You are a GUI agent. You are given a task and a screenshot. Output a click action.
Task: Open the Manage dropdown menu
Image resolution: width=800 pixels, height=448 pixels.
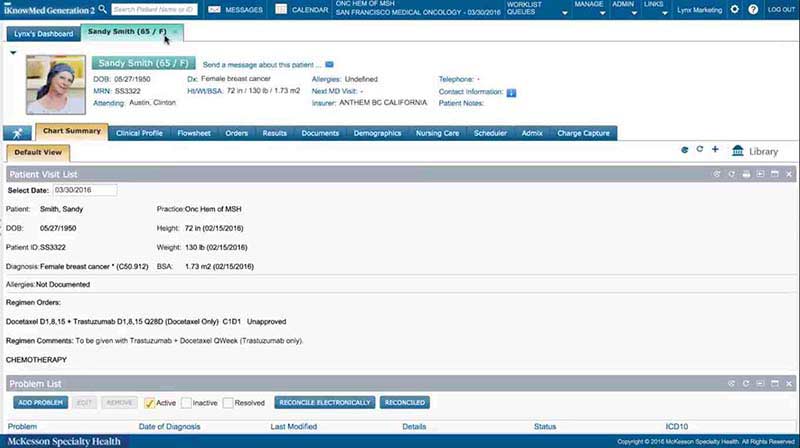pos(602,13)
